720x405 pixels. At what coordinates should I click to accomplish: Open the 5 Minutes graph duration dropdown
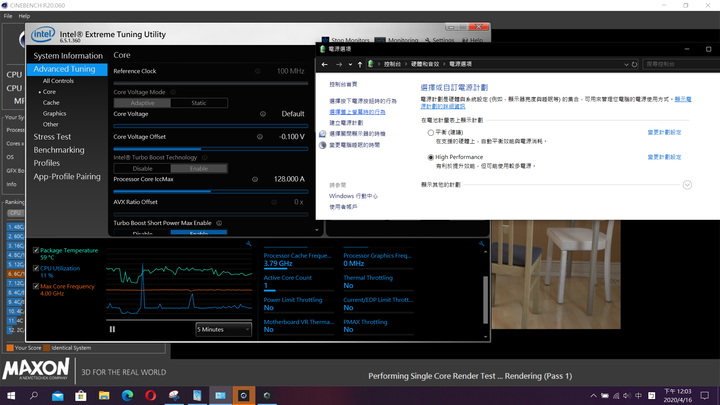pyautogui.click(x=224, y=329)
